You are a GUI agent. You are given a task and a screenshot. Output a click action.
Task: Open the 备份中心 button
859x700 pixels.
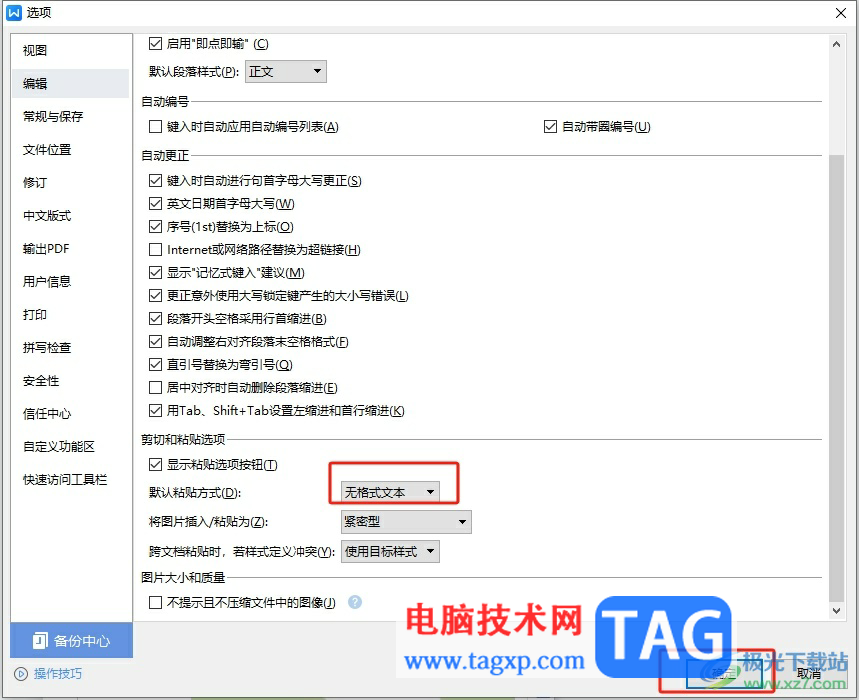71,640
